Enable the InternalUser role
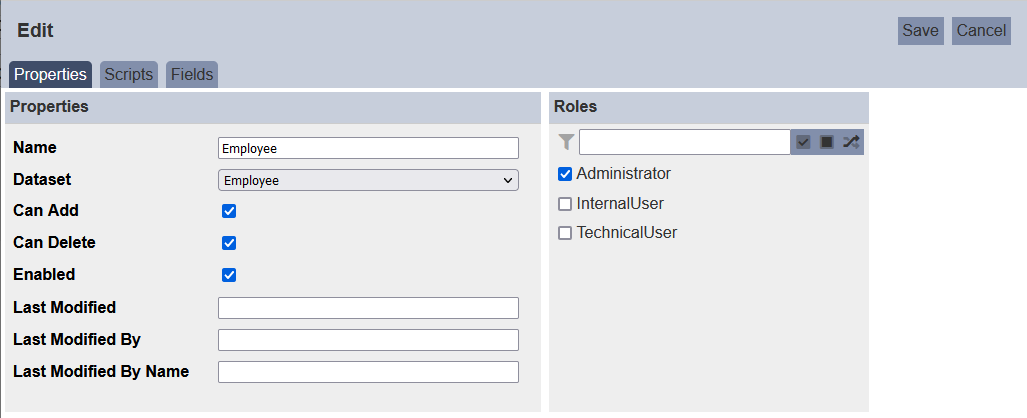This screenshot has height=418, width=1027. pos(565,204)
